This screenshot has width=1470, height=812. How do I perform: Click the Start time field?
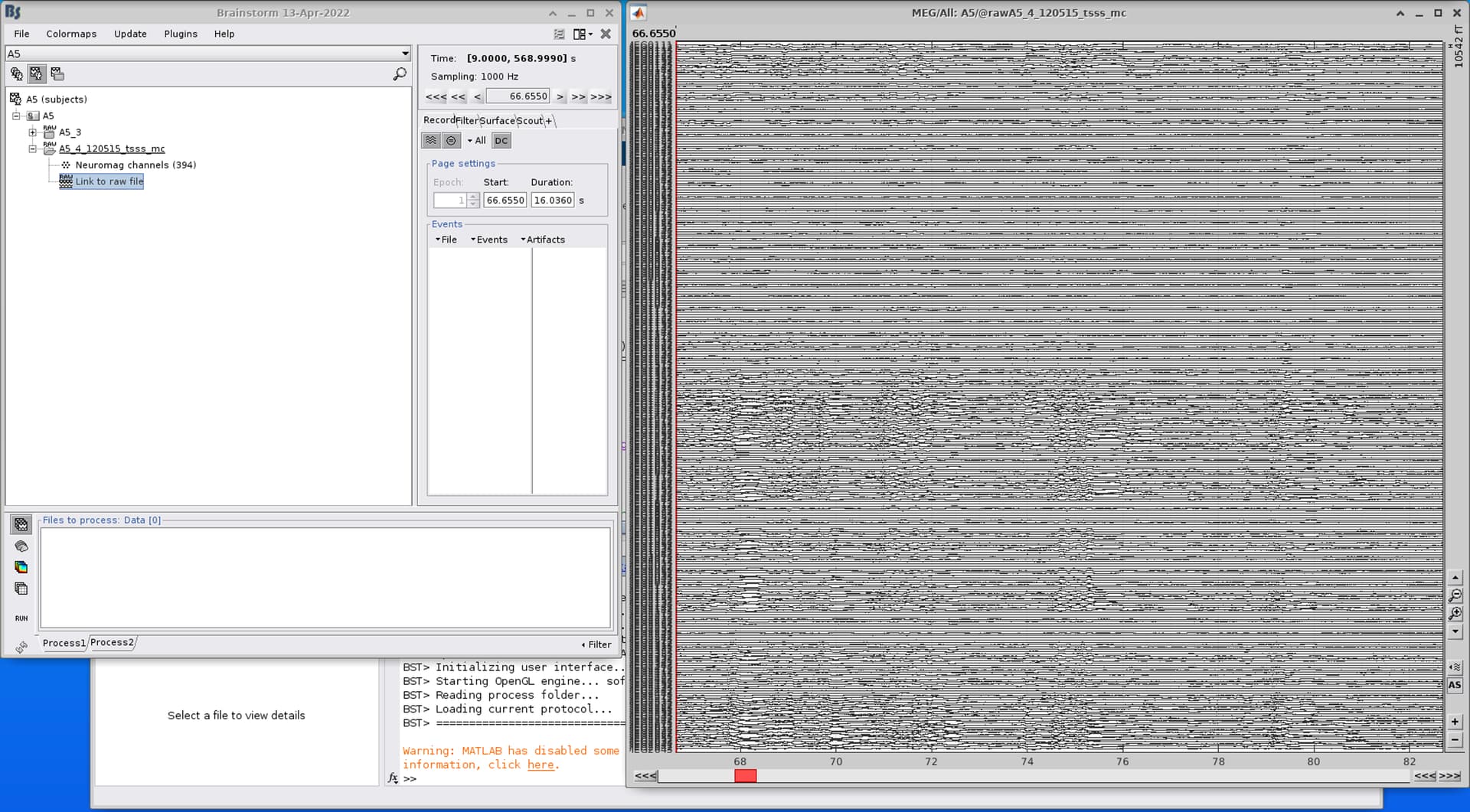click(x=505, y=201)
